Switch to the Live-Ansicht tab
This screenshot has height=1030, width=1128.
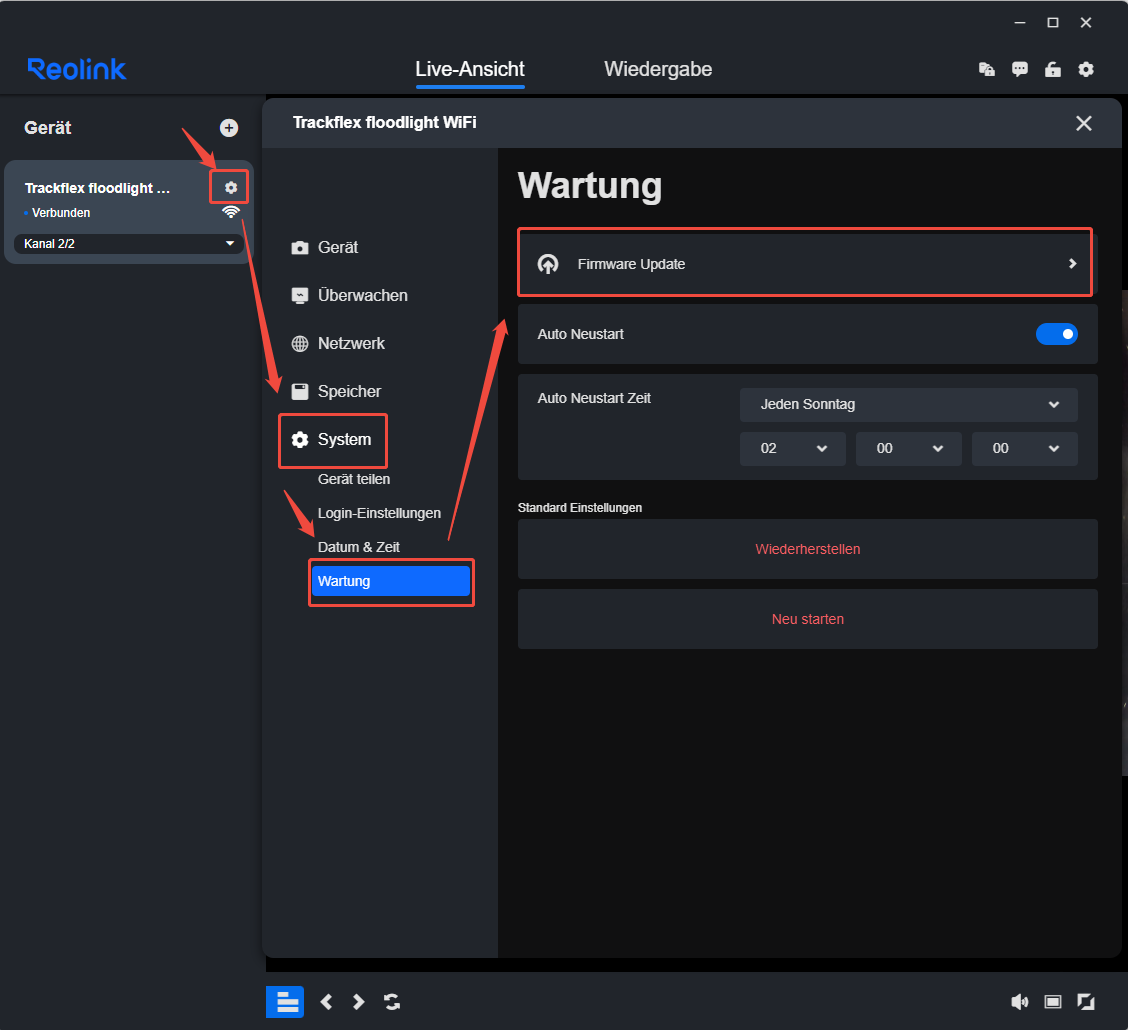(x=470, y=69)
